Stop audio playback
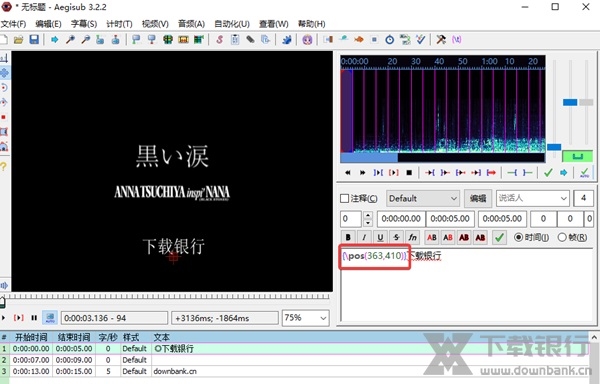 point(409,173)
